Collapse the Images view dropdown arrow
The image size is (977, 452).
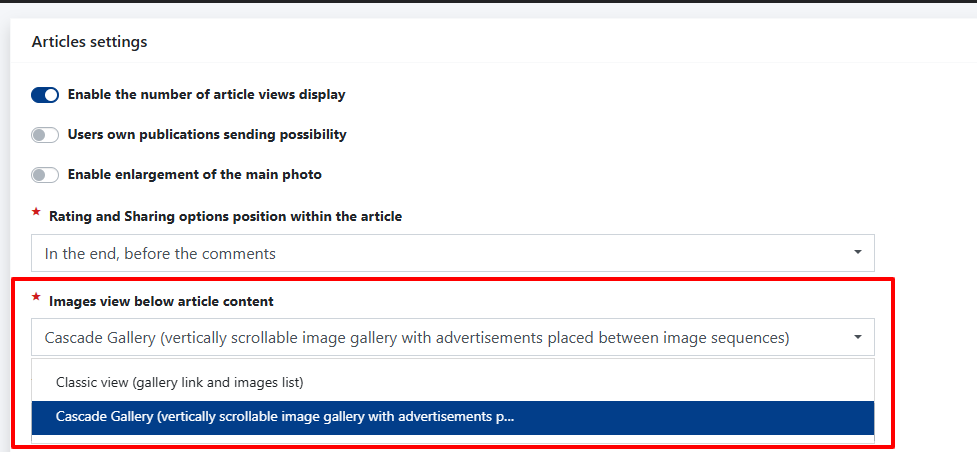[857, 338]
